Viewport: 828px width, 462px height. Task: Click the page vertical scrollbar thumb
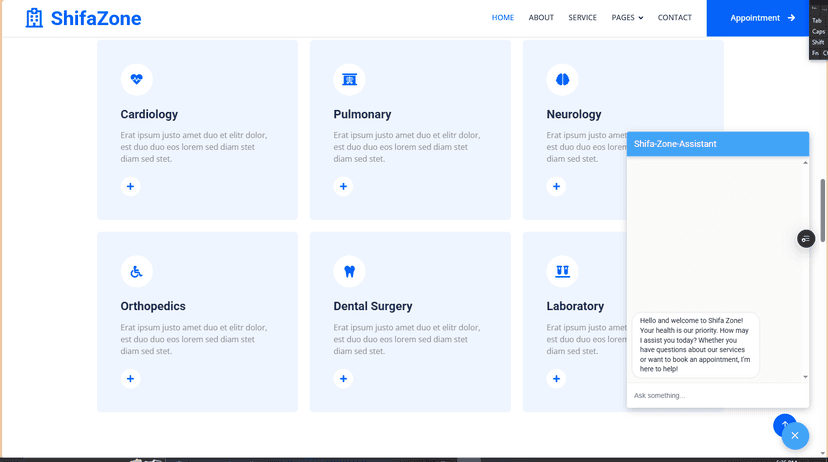[822, 211]
